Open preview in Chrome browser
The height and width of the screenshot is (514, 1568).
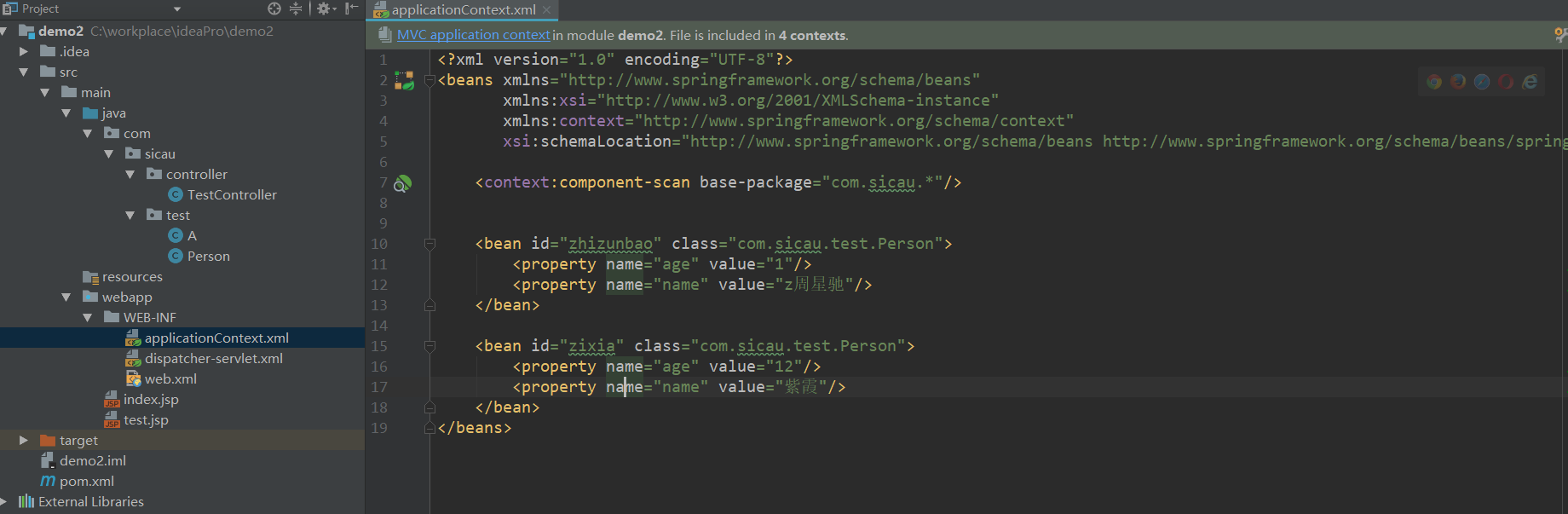point(1435,82)
